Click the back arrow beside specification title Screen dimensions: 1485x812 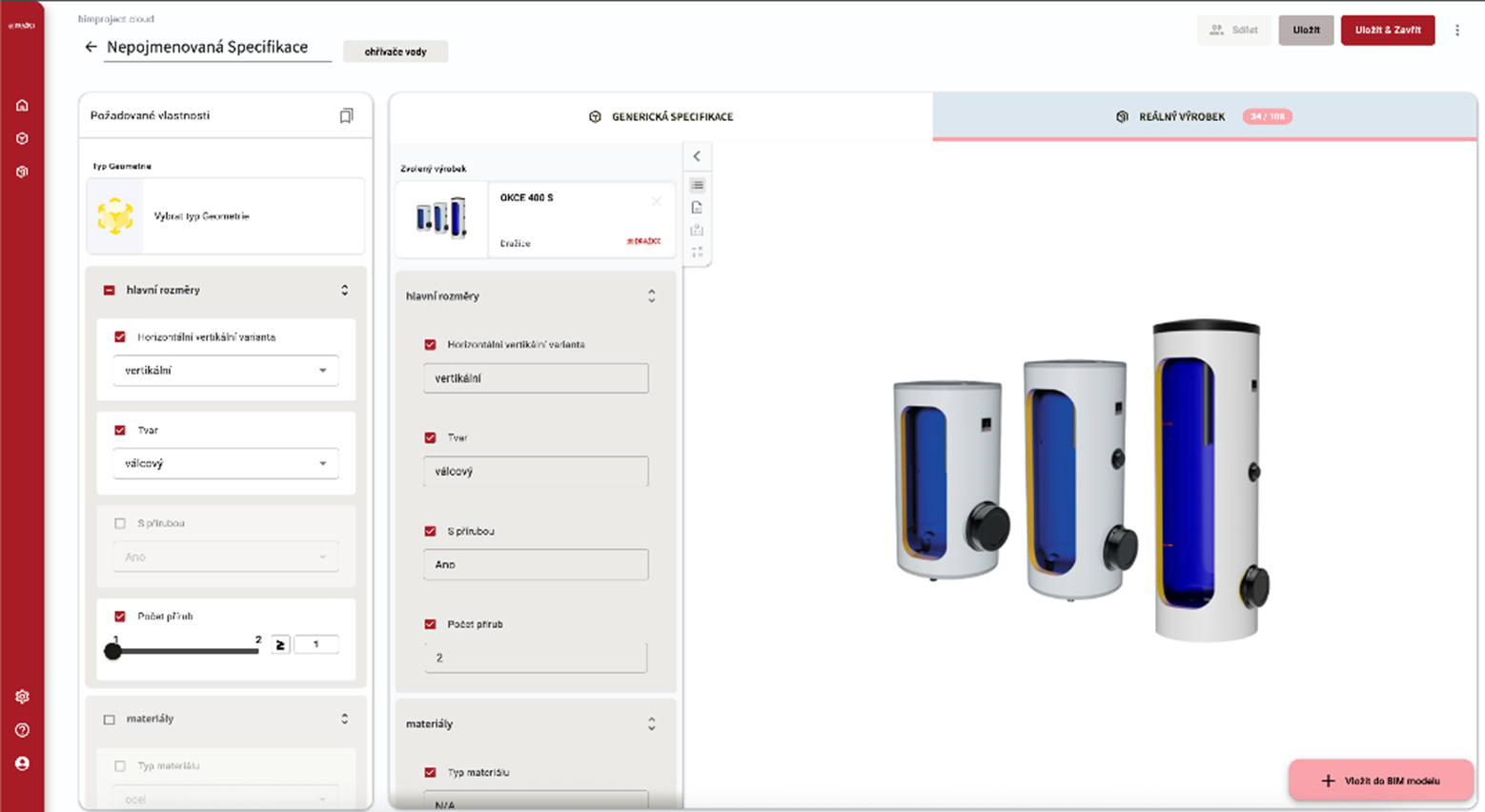pos(91,47)
